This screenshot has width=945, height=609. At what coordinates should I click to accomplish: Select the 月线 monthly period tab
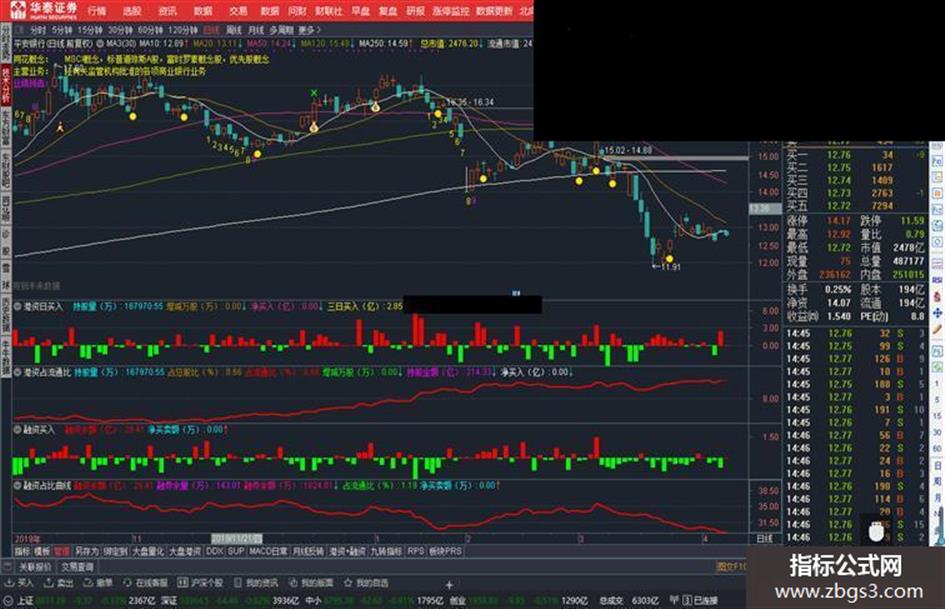[x=256, y=30]
